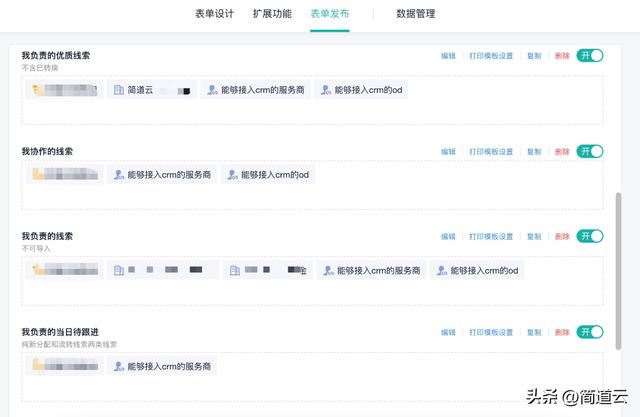Image resolution: width=640 pixels, height=417 pixels.
Task: Toggle the 我协作的线索 switch
Action: tap(590, 151)
